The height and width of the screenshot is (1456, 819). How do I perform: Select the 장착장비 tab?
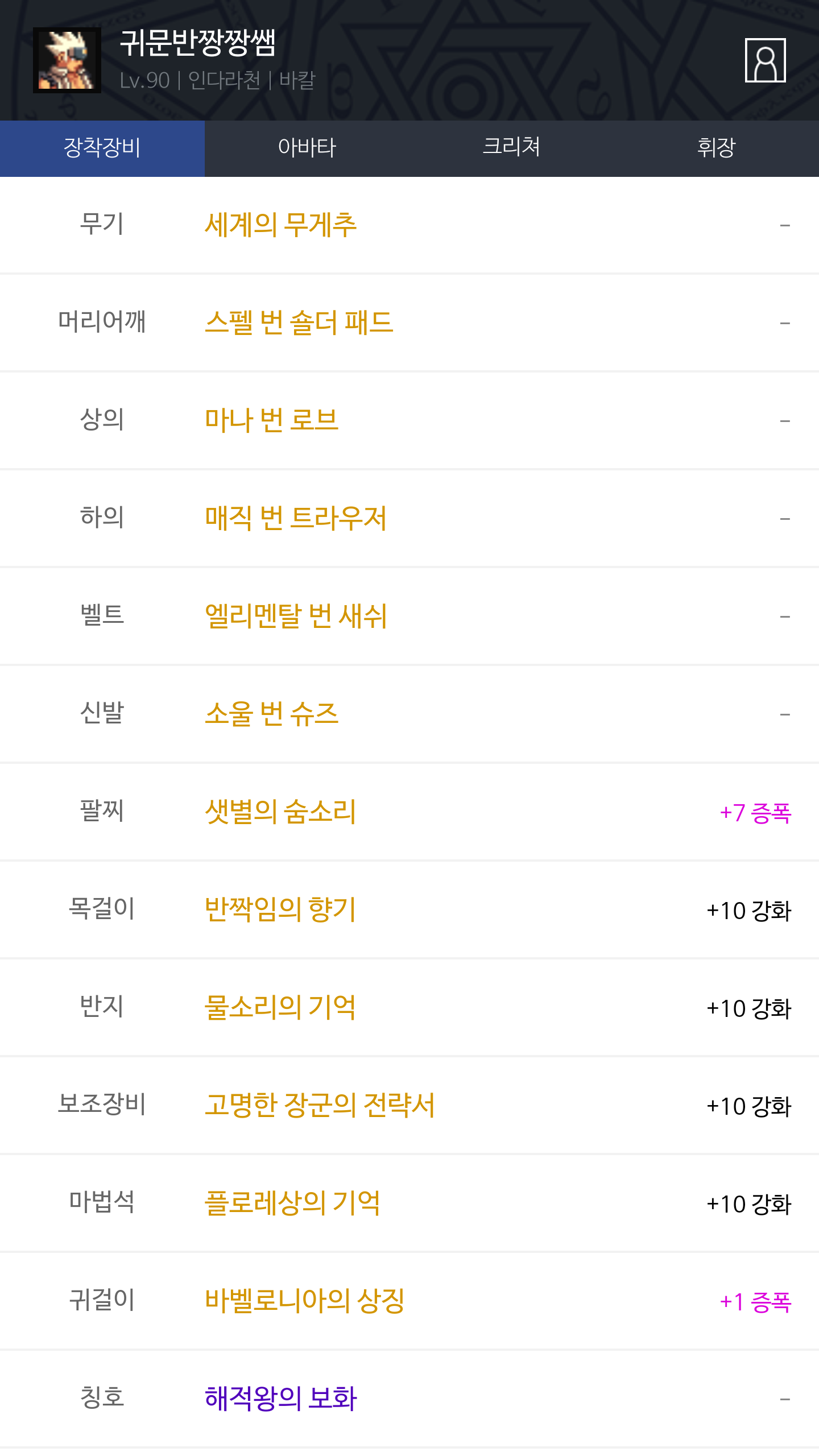click(x=102, y=148)
